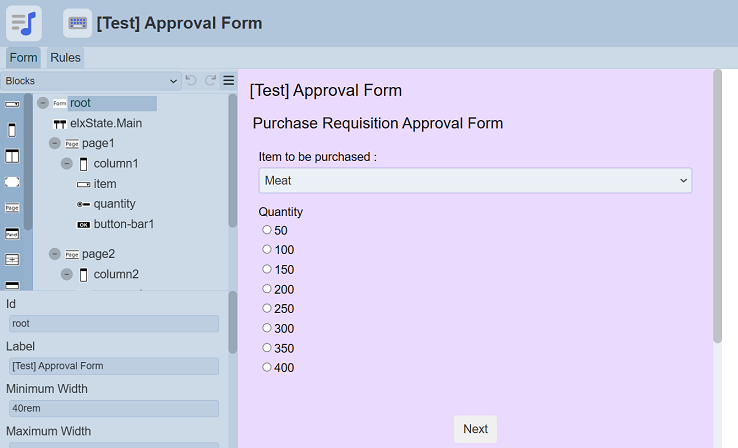Click the music note app logo
Viewport: 738px width, 448px height.
coord(25,22)
